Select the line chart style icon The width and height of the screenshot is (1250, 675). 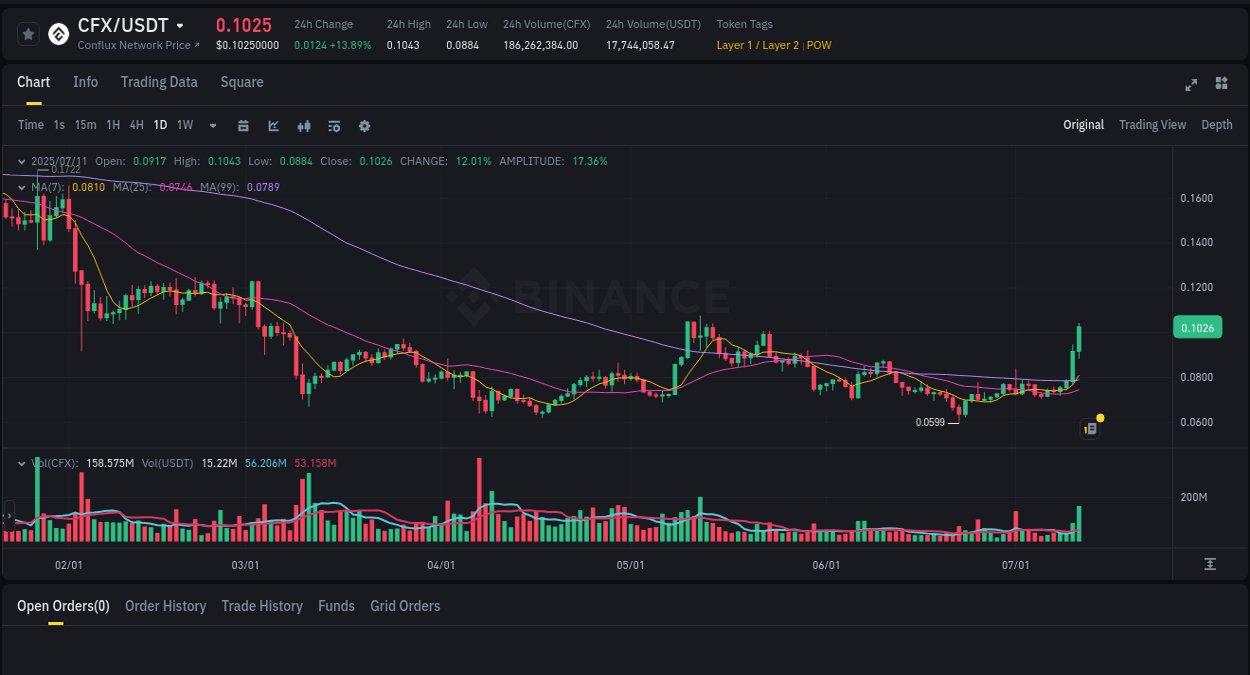click(x=273, y=125)
